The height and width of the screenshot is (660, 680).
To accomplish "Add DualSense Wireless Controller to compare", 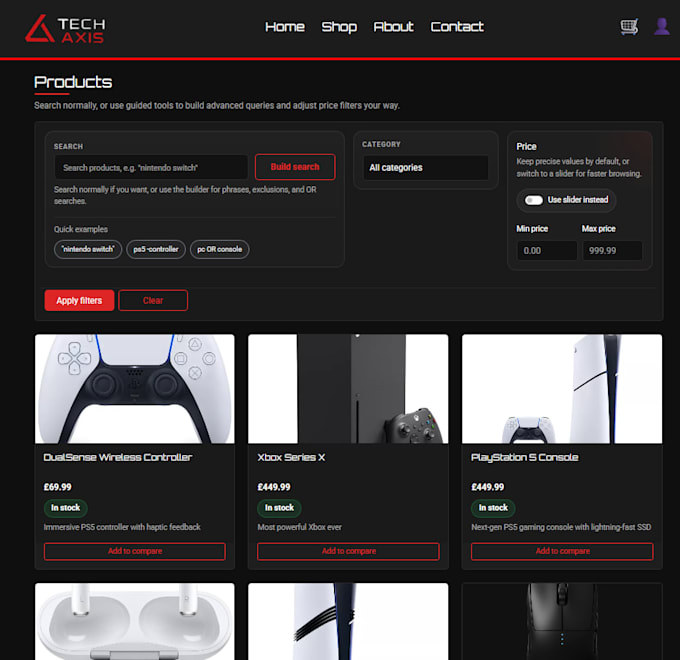I will pyautogui.click(x=135, y=551).
